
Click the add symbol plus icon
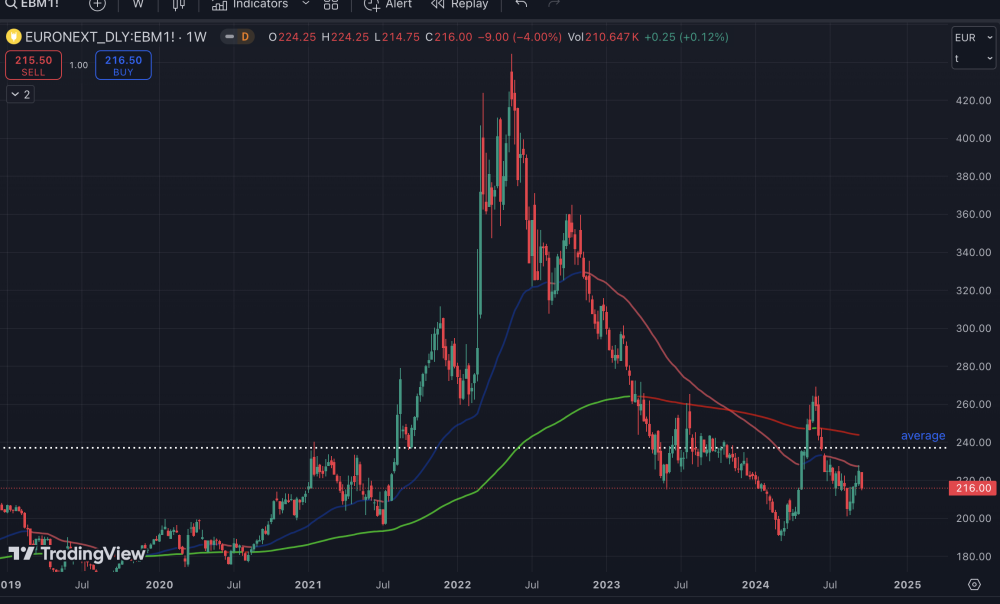(97, 4)
